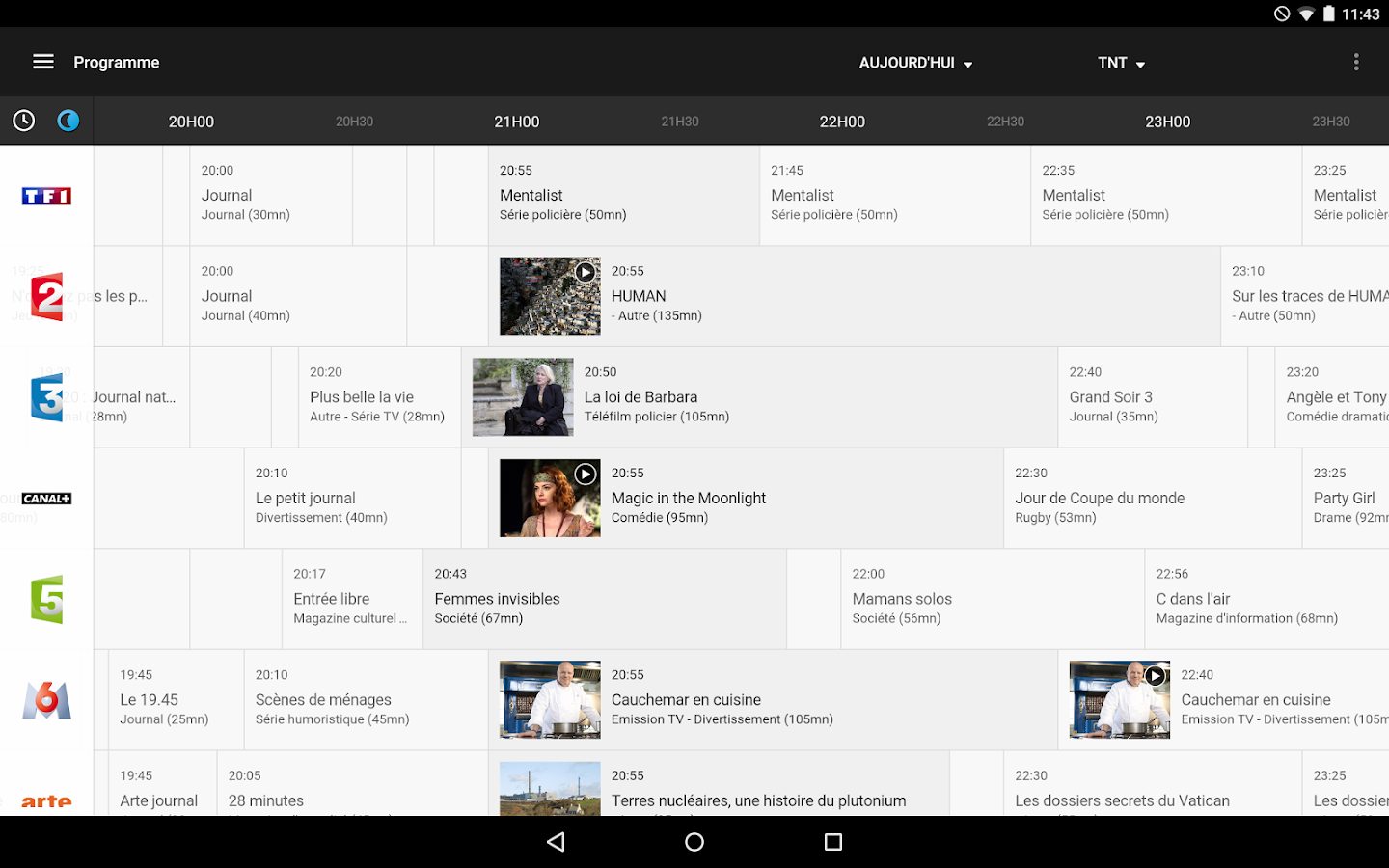
Task: Open Party Girl at 23:25
Action: 1346,499
